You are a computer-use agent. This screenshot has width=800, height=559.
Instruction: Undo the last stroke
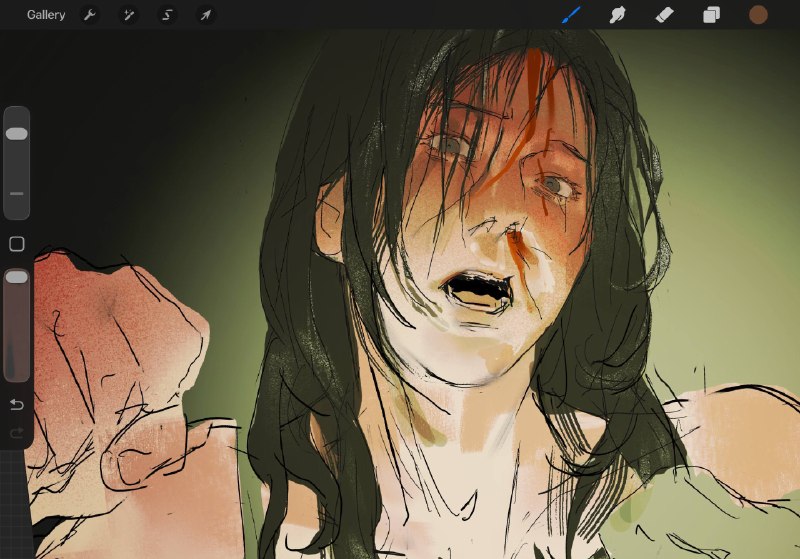click(17, 404)
